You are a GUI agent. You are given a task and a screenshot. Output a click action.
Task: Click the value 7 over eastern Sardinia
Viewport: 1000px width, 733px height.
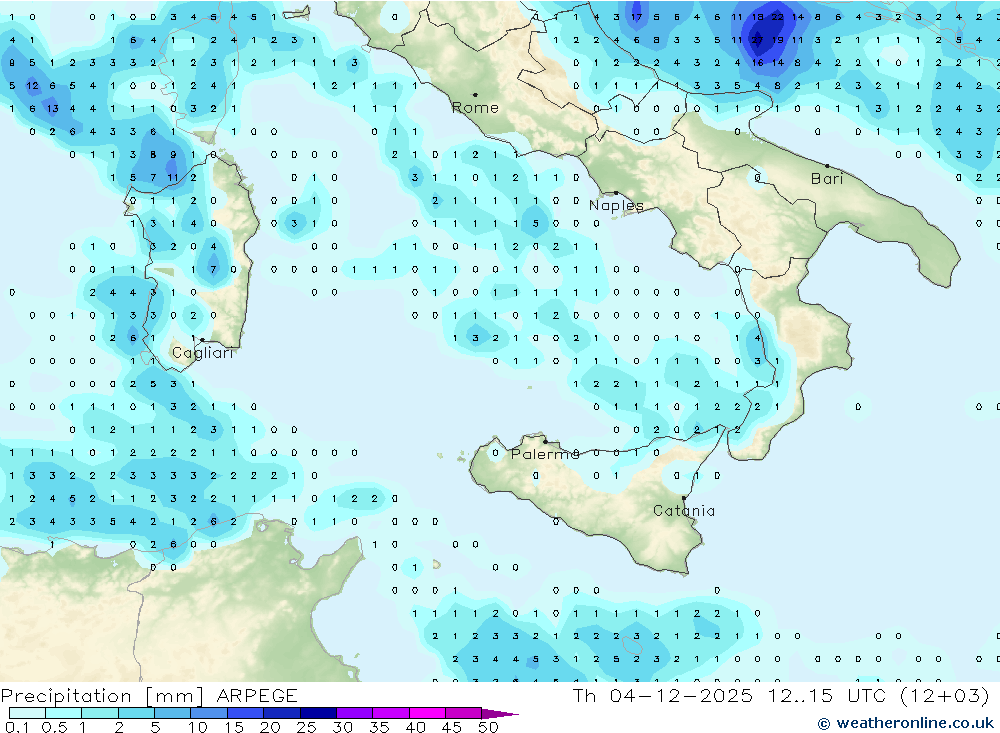click(214, 269)
